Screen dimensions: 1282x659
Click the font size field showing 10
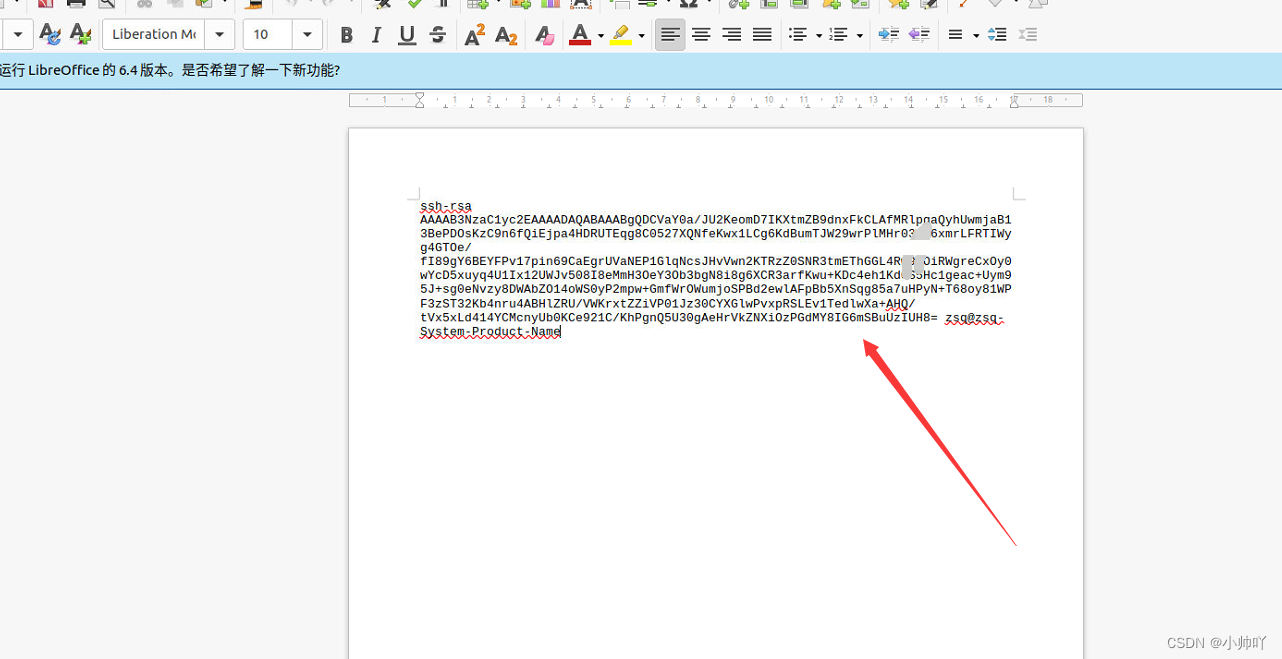pyautogui.click(x=267, y=34)
